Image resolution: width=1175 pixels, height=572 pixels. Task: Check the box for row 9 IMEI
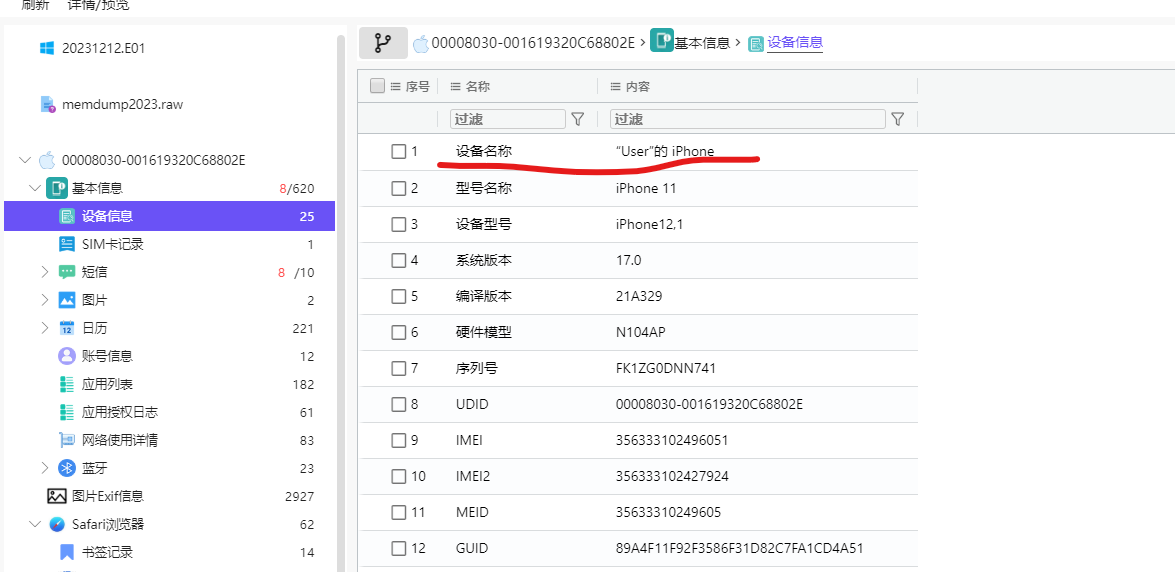398,440
